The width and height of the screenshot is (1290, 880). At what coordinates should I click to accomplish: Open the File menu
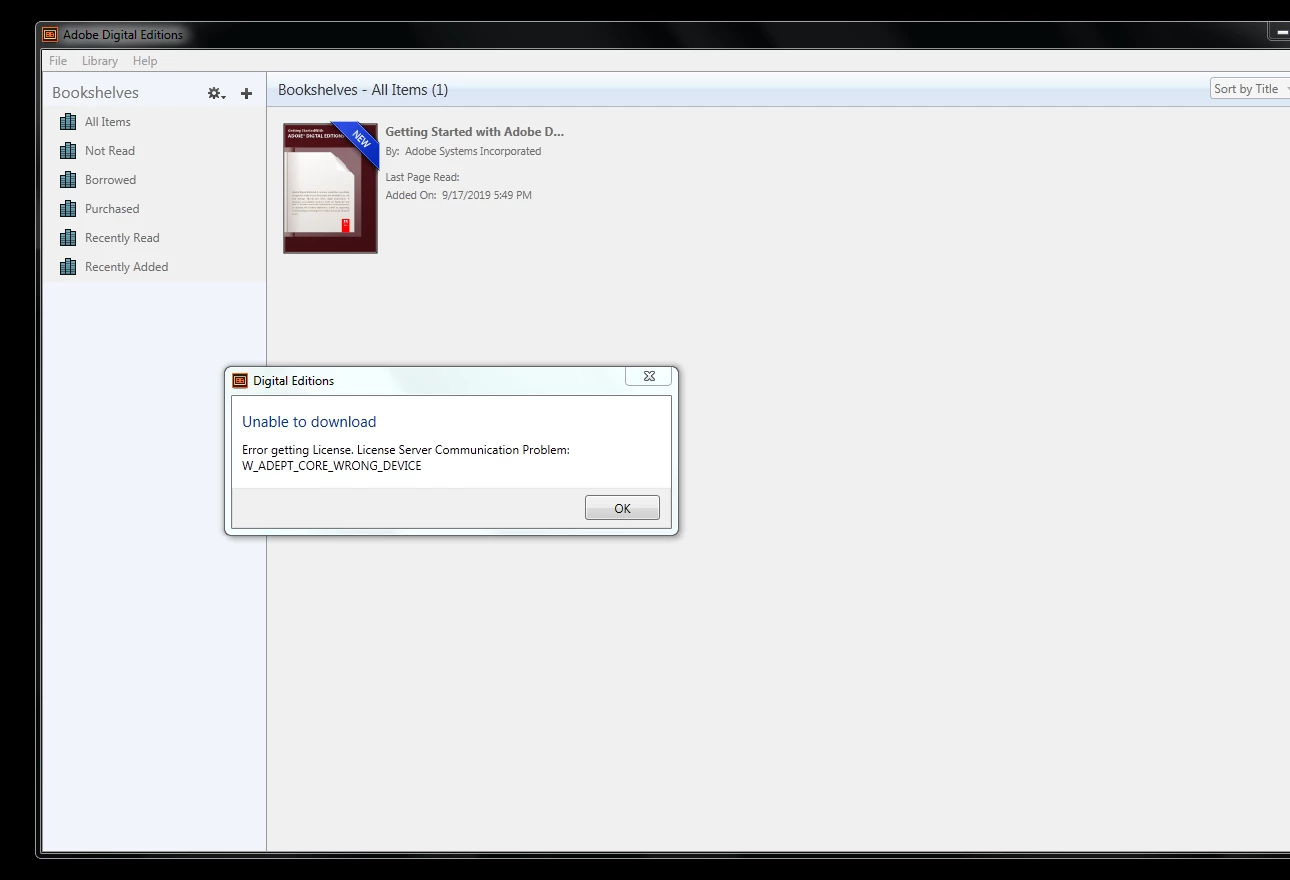[x=58, y=61]
